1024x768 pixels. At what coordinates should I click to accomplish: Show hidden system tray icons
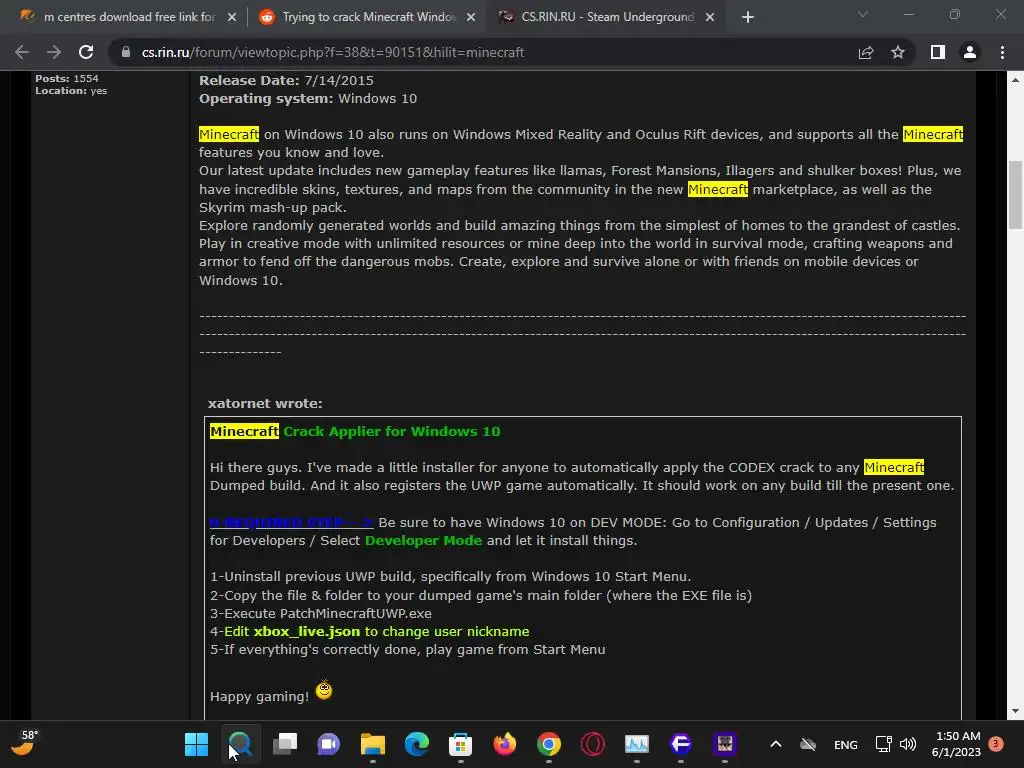point(776,744)
